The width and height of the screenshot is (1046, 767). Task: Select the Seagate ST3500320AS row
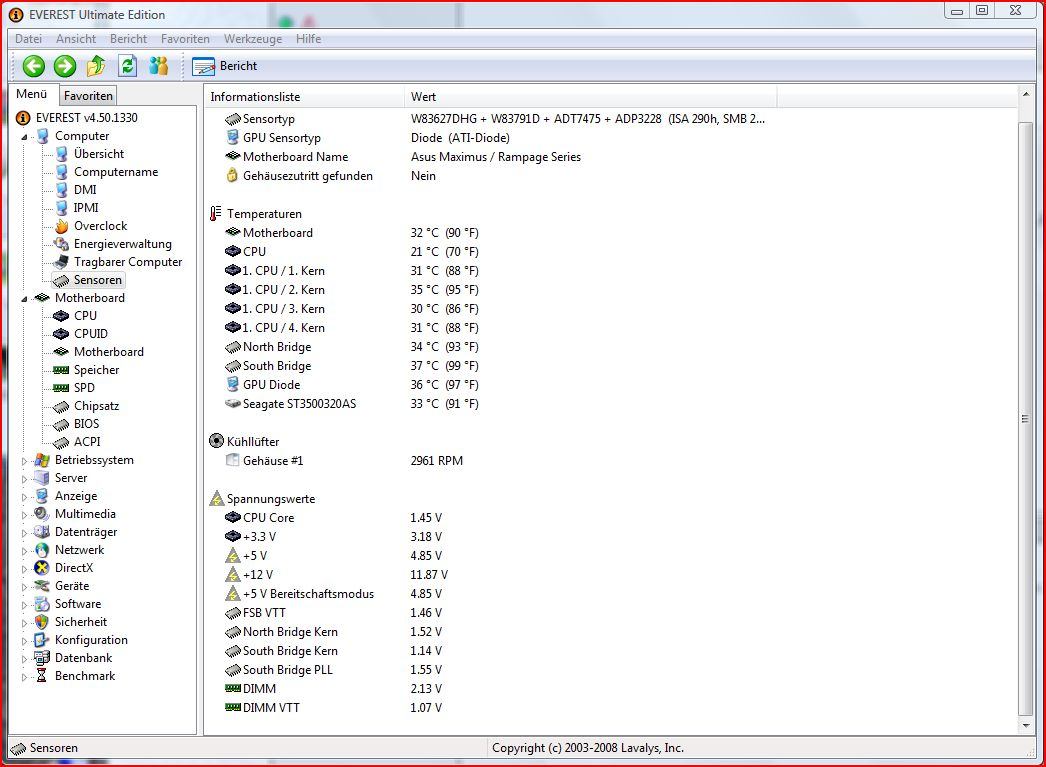click(x=352, y=404)
